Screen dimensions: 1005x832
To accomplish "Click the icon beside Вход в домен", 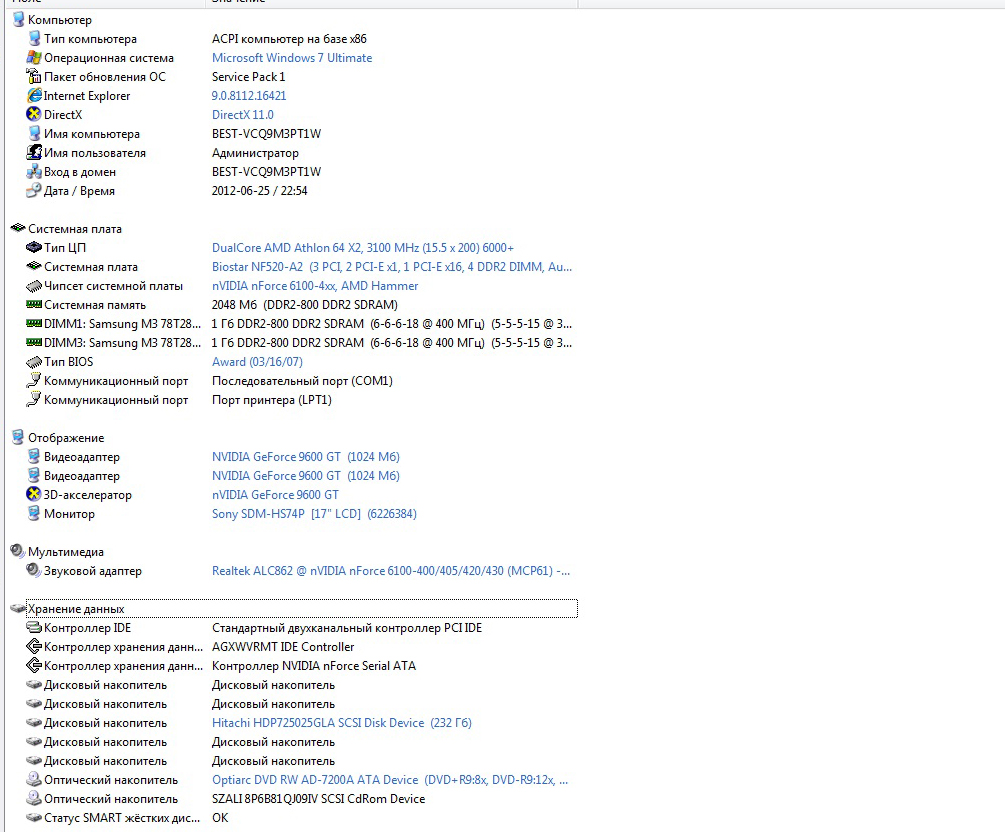I will click(x=34, y=172).
